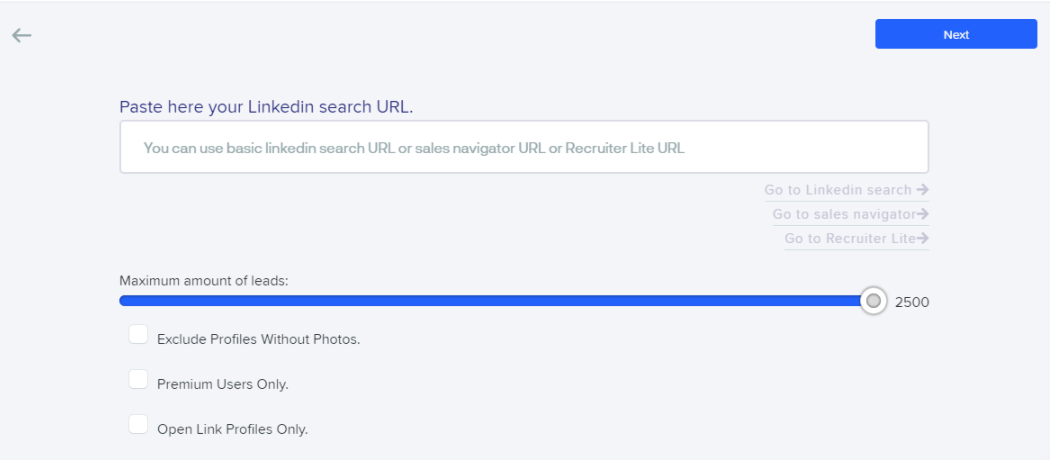Click the arrow icon beside Go to sales navigator
The width and height of the screenshot is (1052, 463).
(x=923, y=214)
